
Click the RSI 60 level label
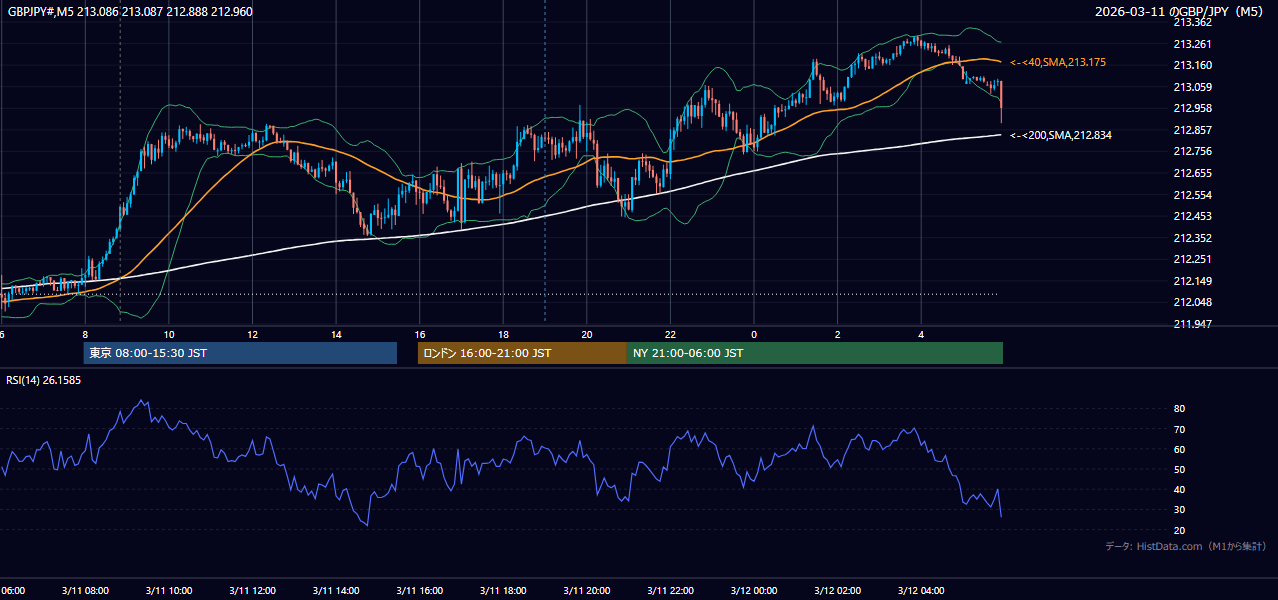(1179, 449)
